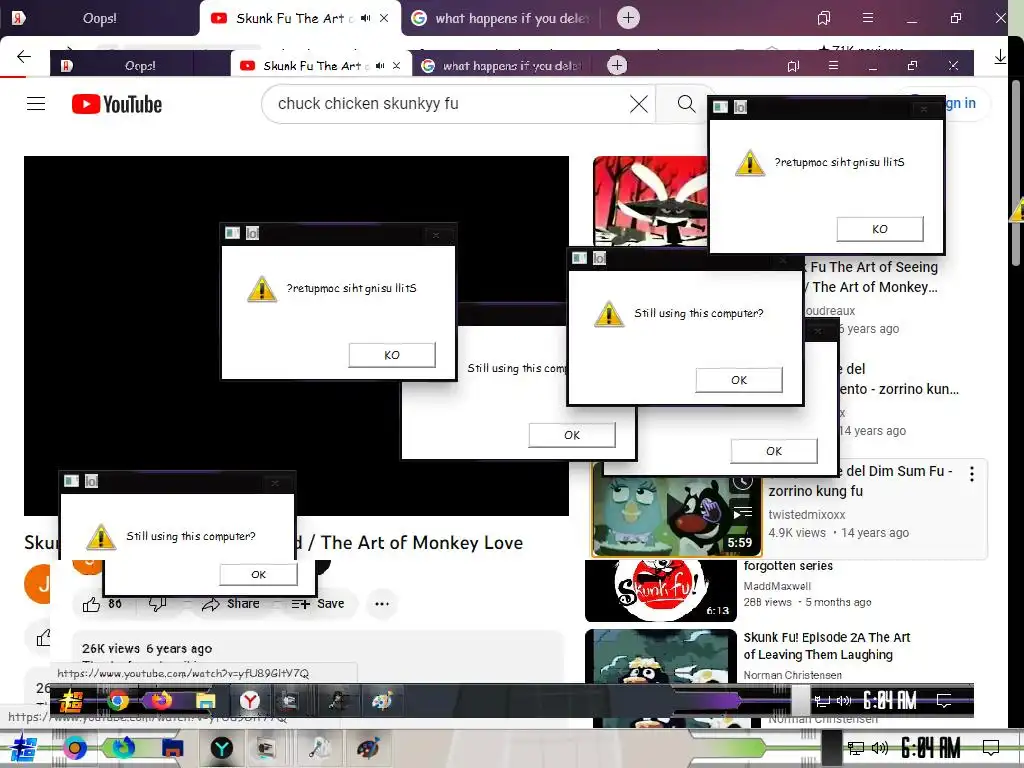Select the Oops! tab in the overlay copy
Screen dimensions: 1024x768
[x=140, y=66]
